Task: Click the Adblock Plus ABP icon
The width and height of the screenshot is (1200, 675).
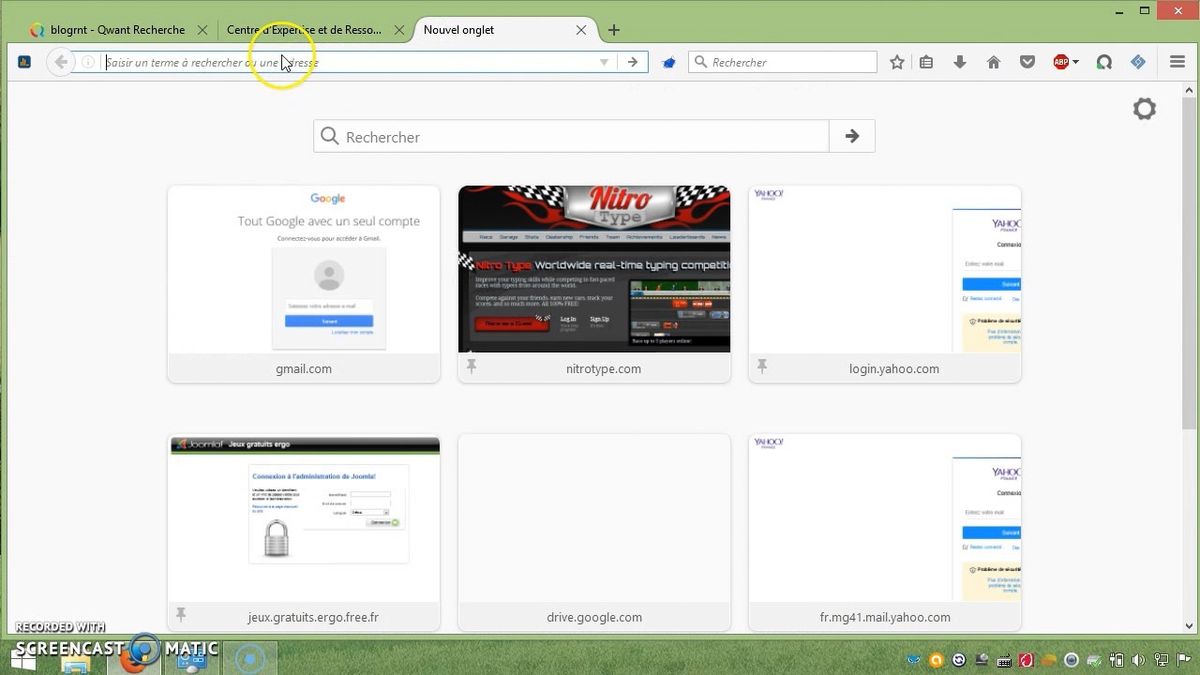Action: pos(1062,62)
